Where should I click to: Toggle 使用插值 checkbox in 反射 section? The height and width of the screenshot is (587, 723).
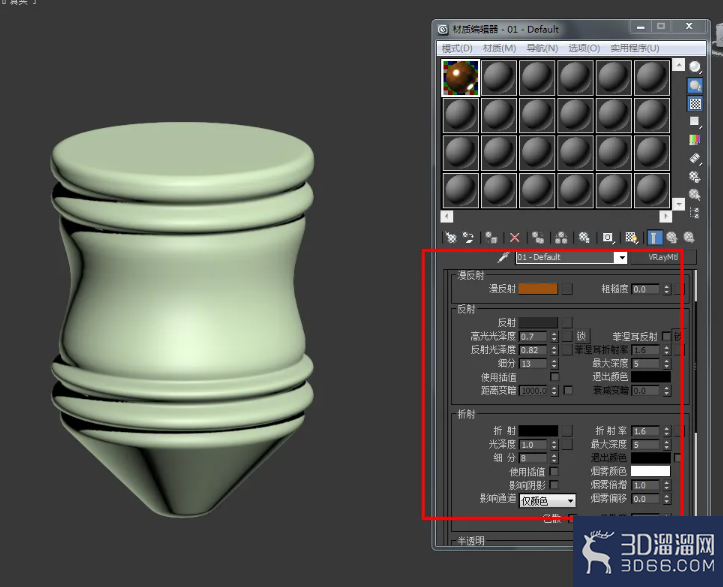coord(554,377)
